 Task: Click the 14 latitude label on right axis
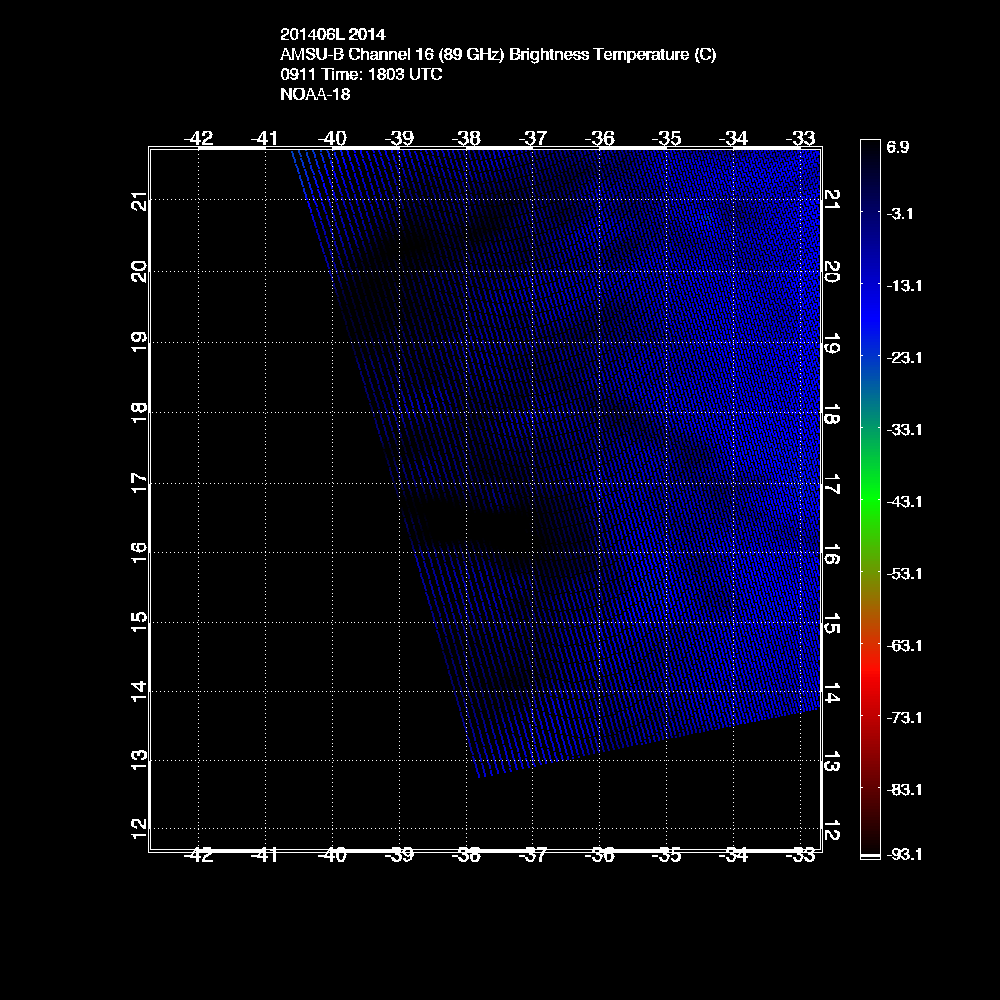point(831,693)
